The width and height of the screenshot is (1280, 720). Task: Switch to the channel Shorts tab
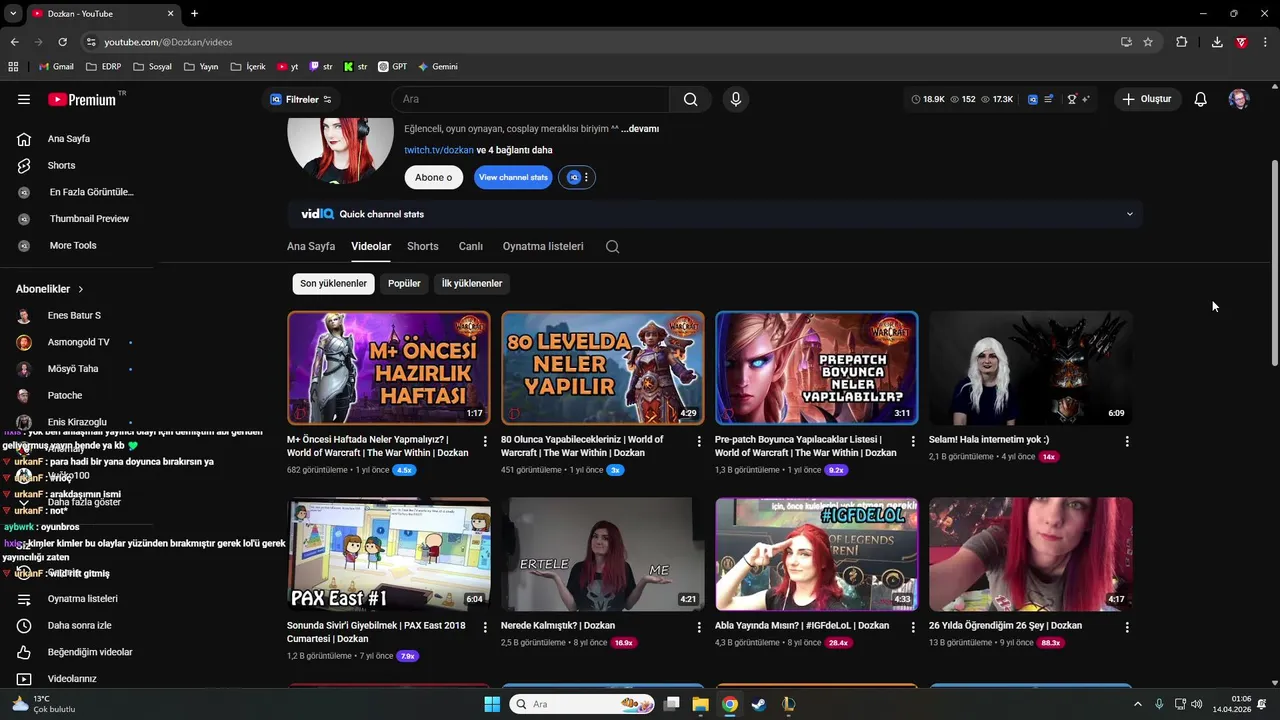pyautogui.click(x=423, y=246)
